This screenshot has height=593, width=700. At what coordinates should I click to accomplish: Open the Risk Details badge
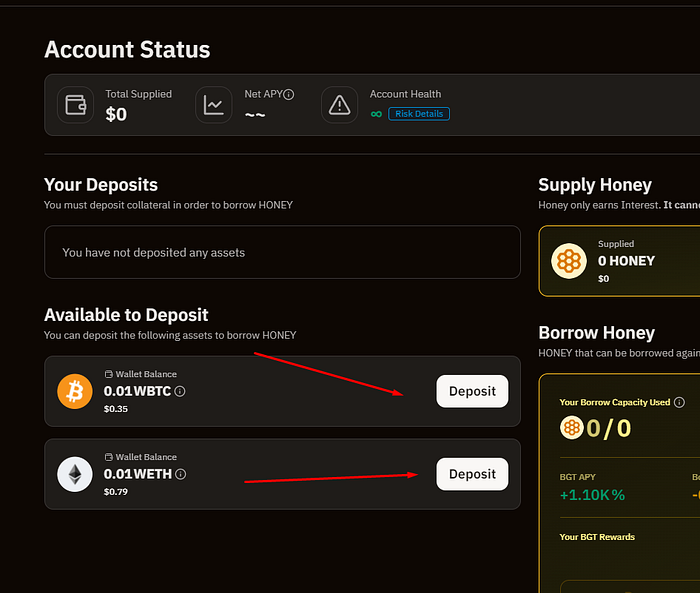(x=419, y=114)
